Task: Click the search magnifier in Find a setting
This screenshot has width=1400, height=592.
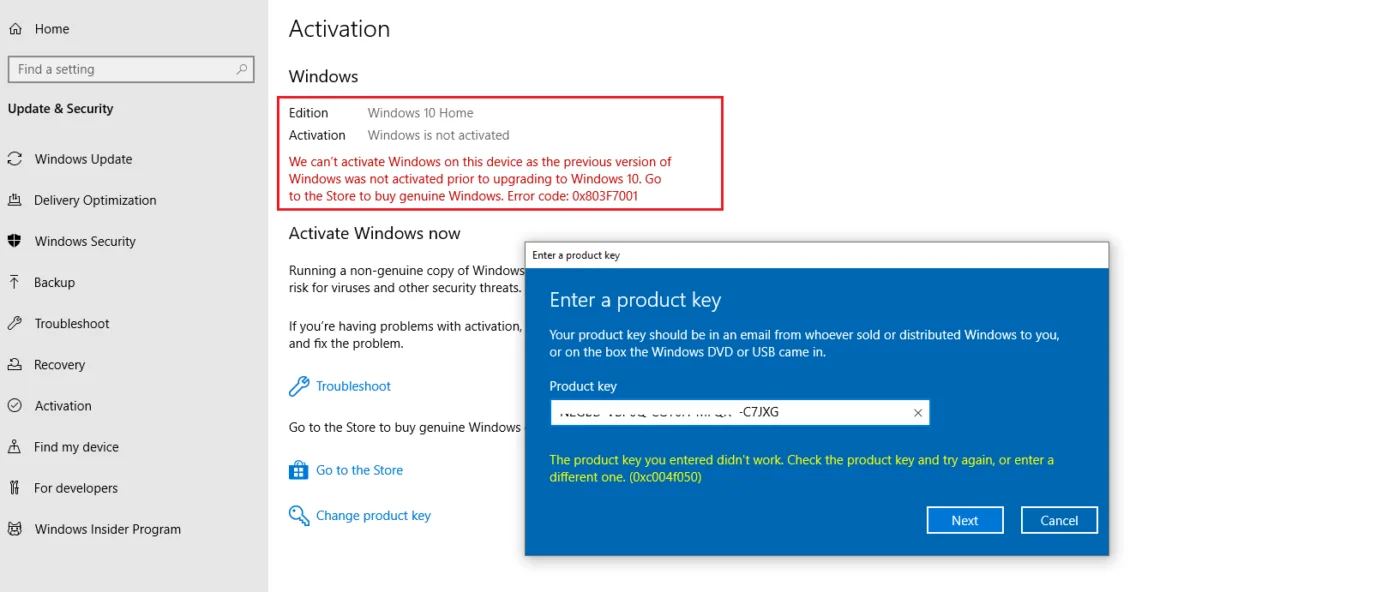Action: tap(240, 69)
